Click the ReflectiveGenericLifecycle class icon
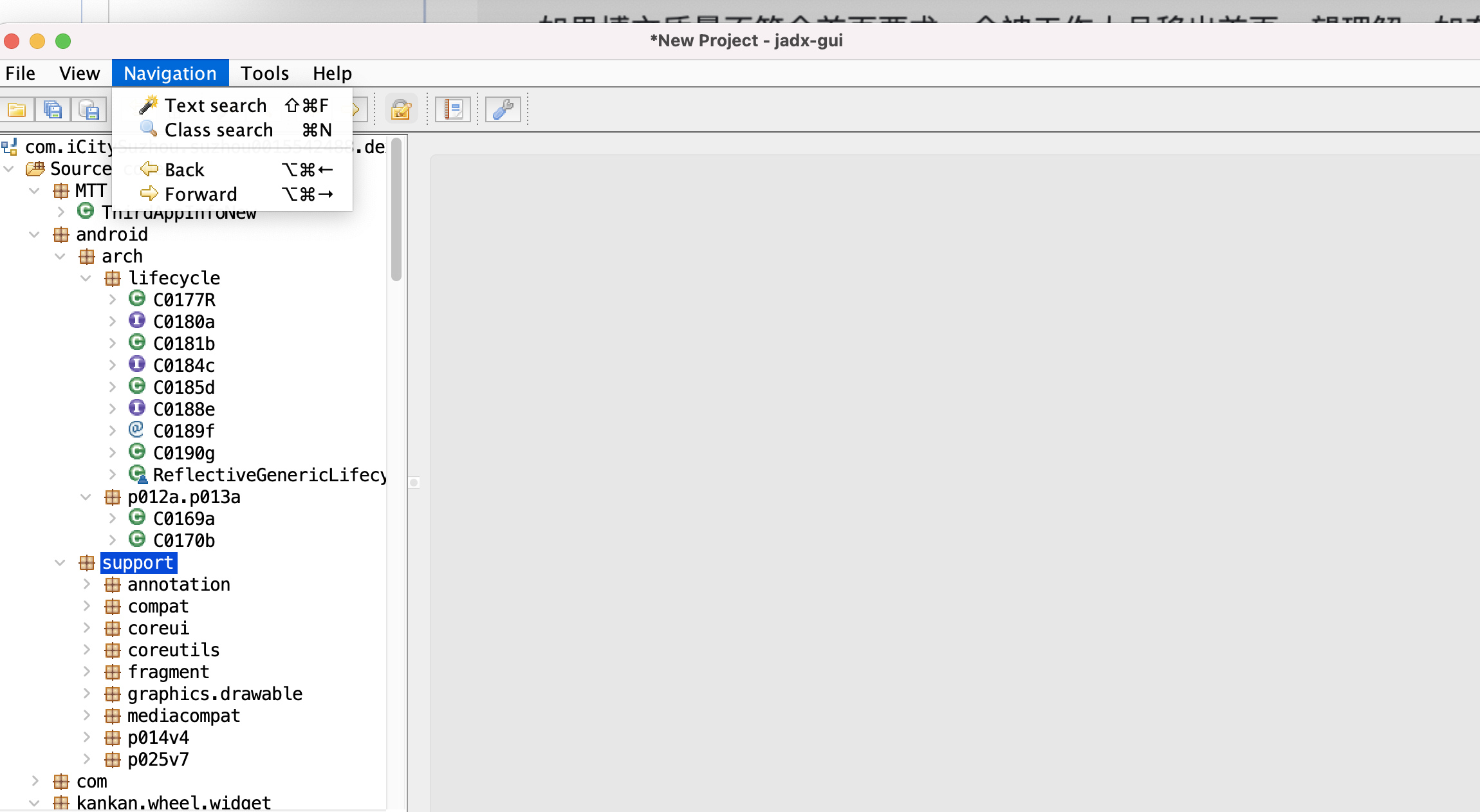Screen dimensions: 1480x812 (138, 474)
